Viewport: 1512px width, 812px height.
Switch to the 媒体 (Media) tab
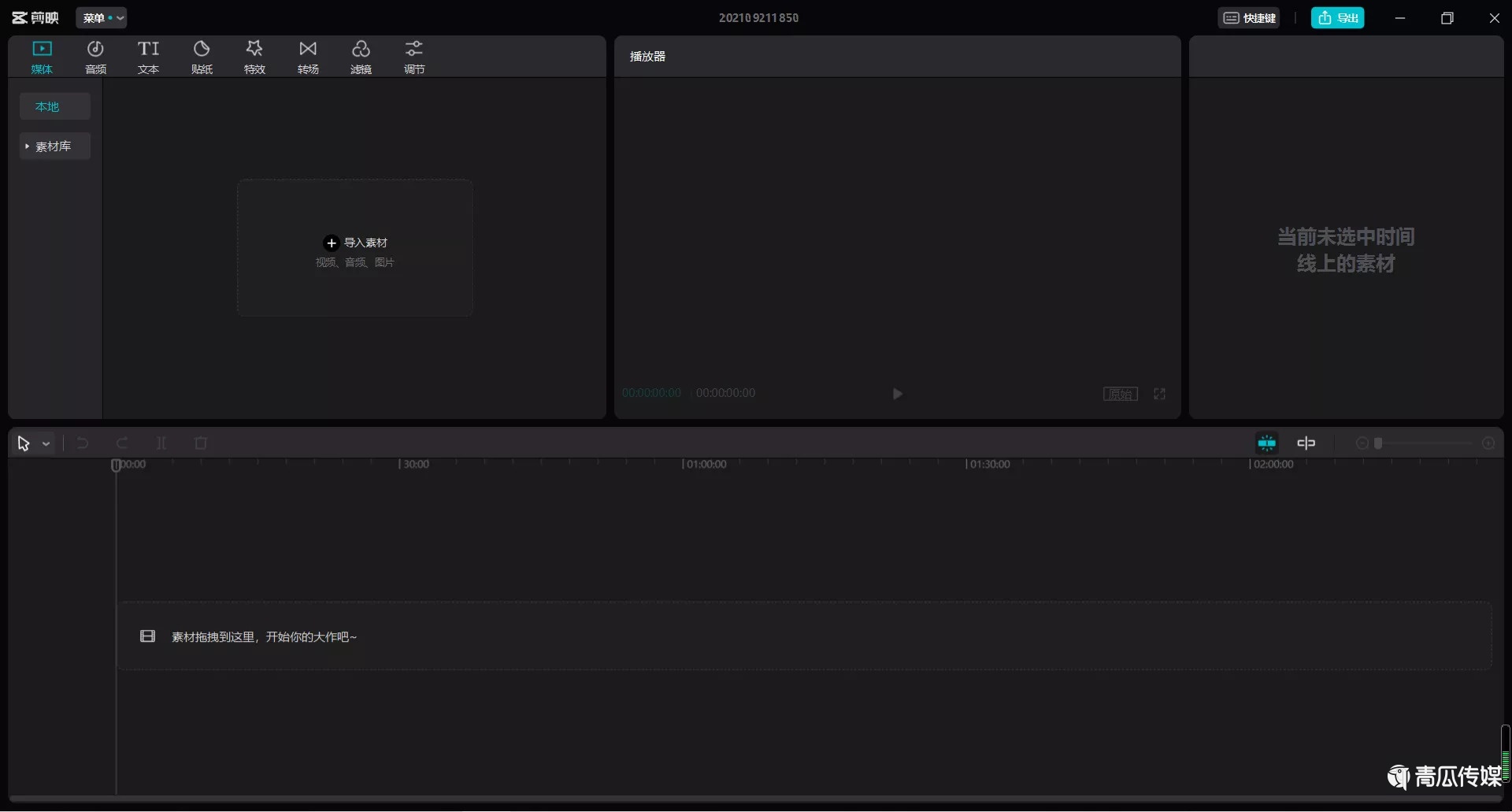[x=42, y=57]
